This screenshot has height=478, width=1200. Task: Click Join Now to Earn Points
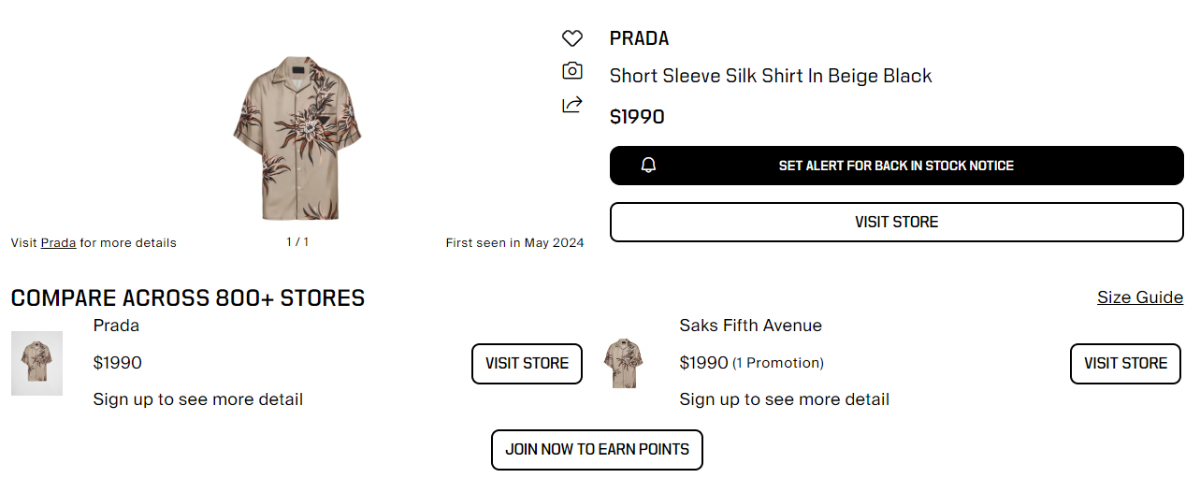click(597, 450)
